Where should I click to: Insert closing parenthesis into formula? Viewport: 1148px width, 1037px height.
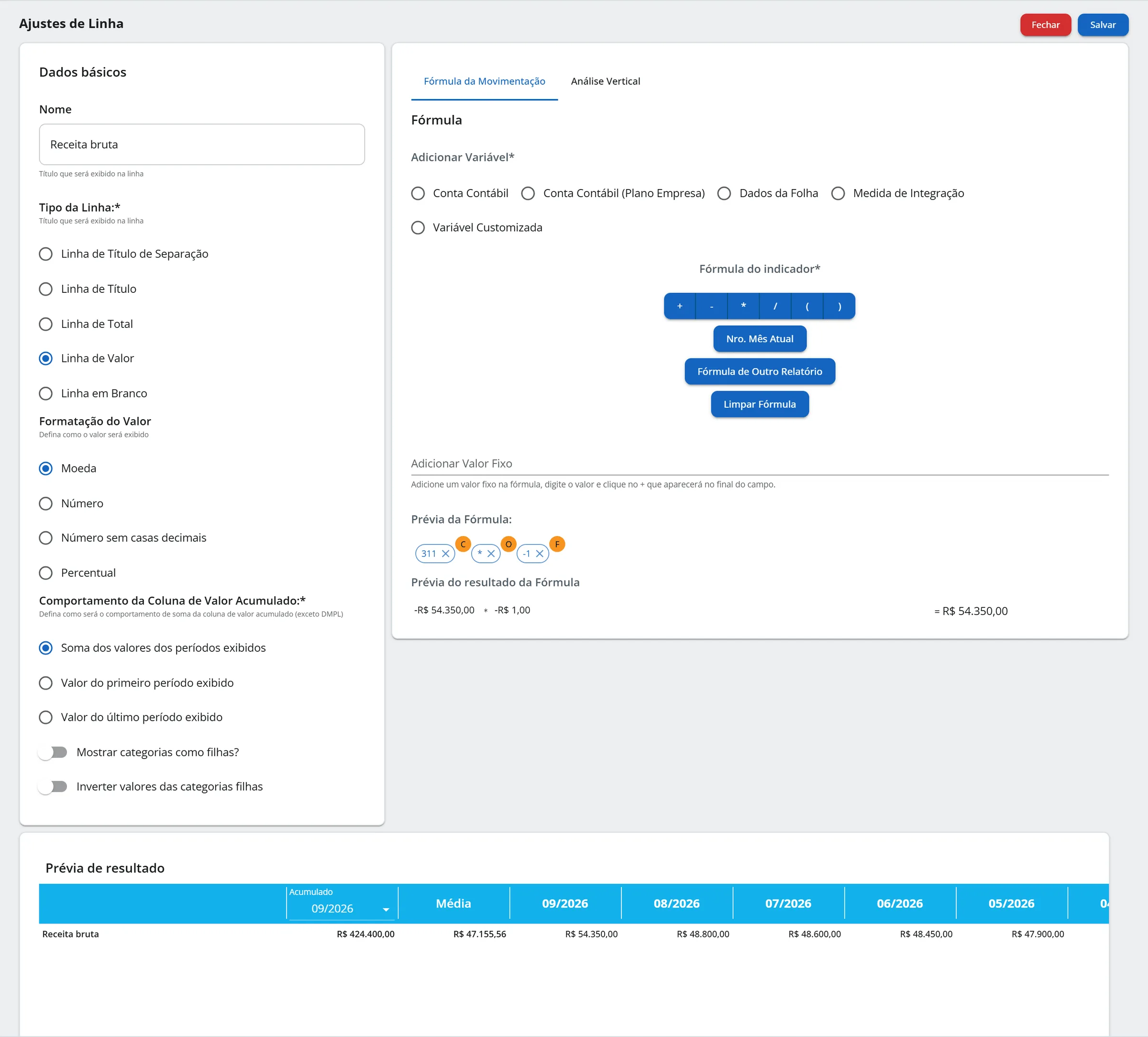(x=839, y=306)
